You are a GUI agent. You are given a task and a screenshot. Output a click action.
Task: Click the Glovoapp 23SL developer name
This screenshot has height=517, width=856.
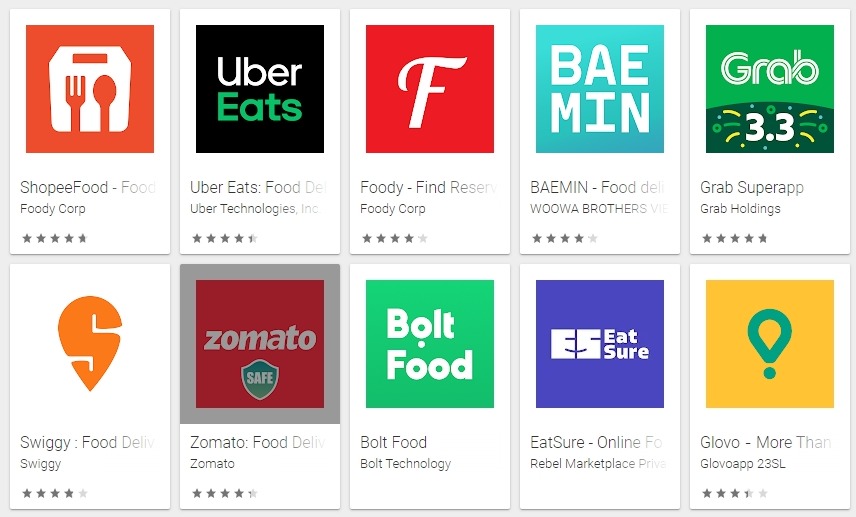click(743, 463)
